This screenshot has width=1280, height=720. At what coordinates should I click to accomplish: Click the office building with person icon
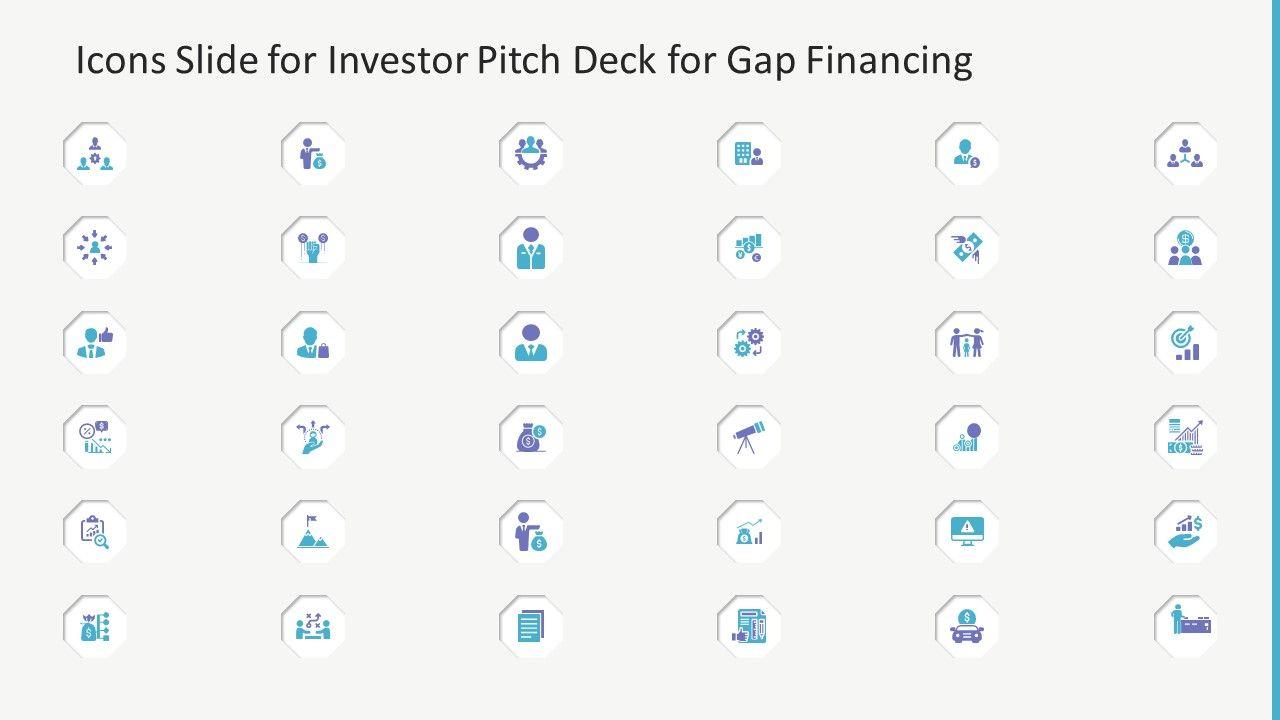click(749, 153)
